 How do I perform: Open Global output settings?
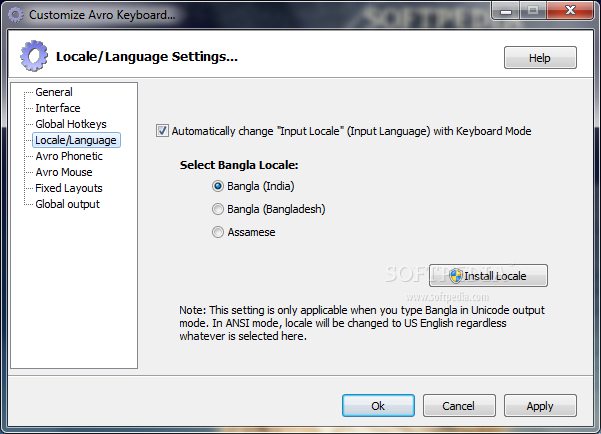[x=67, y=204]
